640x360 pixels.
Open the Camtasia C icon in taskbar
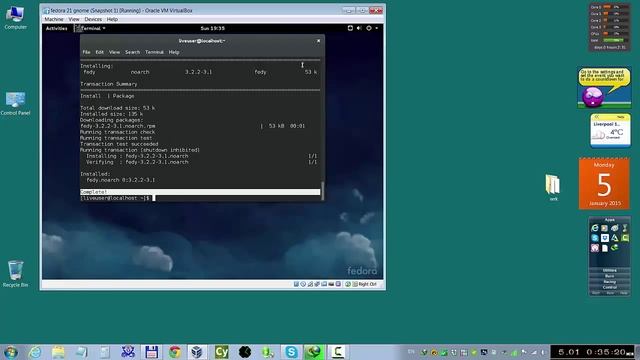point(338,352)
